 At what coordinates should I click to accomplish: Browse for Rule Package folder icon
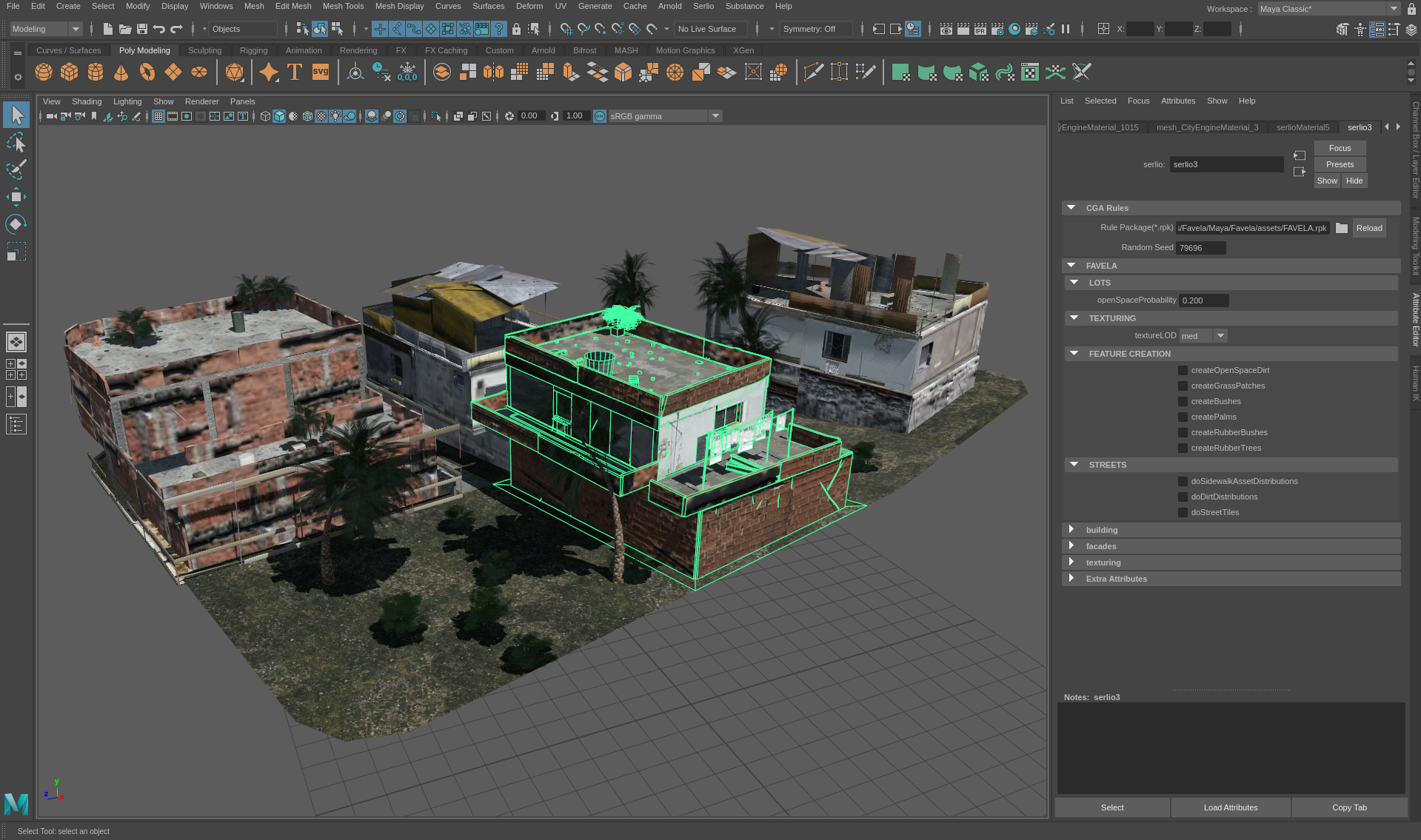1342,228
